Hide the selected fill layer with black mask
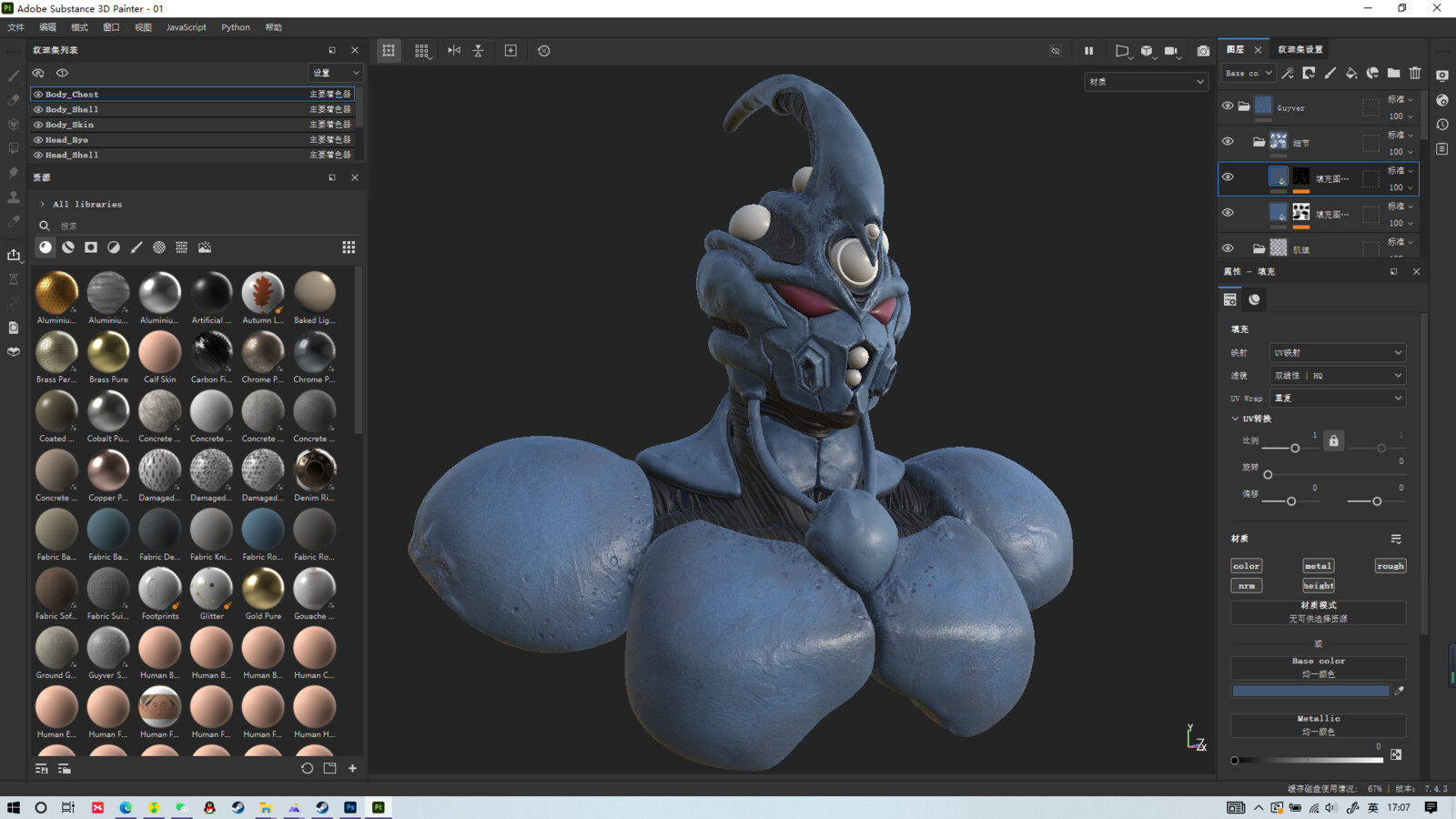The image size is (1456, 819). click(x=1228, y=177)
